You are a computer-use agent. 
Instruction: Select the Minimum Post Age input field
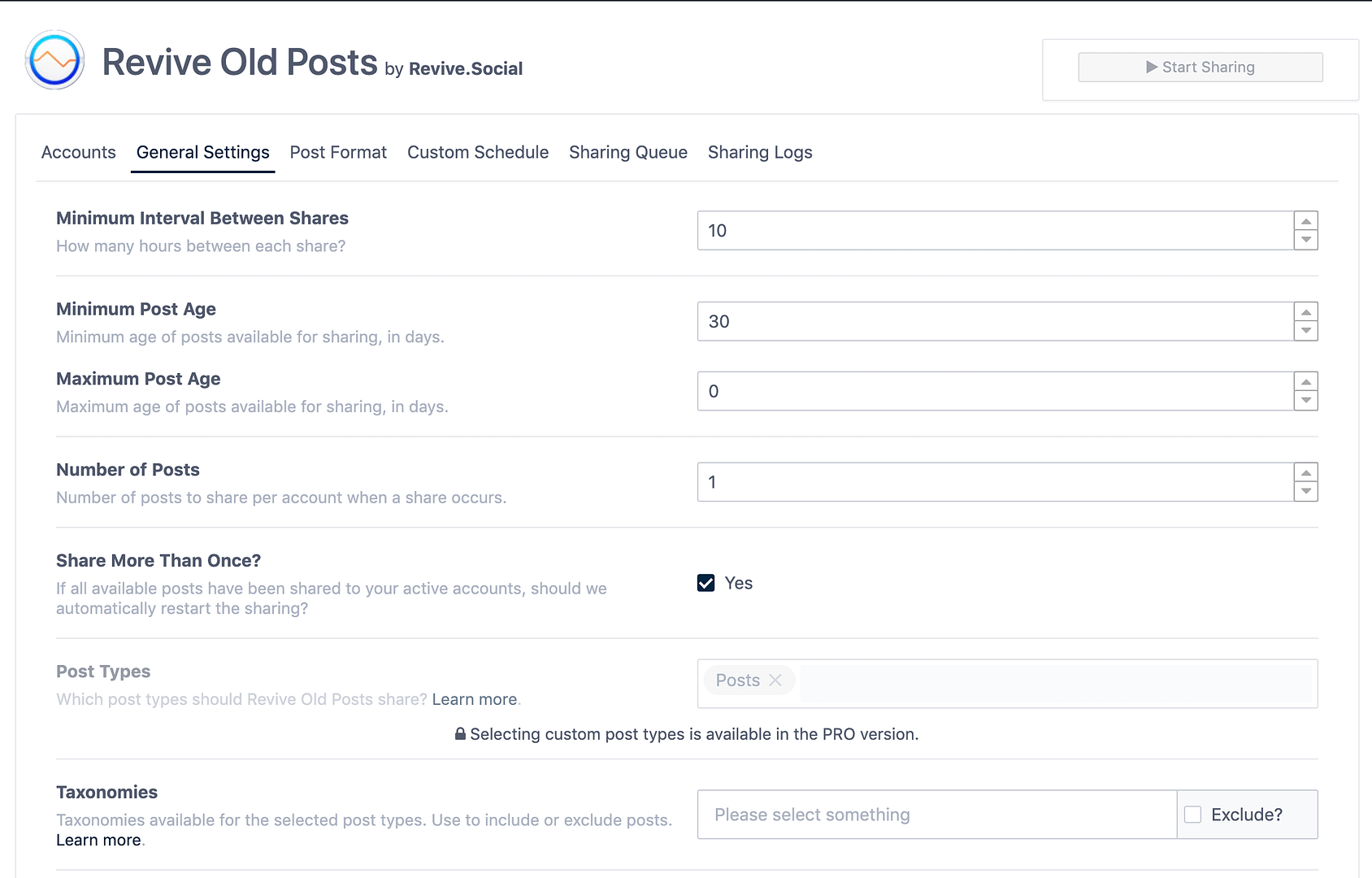pyautogui.click(x=975, y=321)
